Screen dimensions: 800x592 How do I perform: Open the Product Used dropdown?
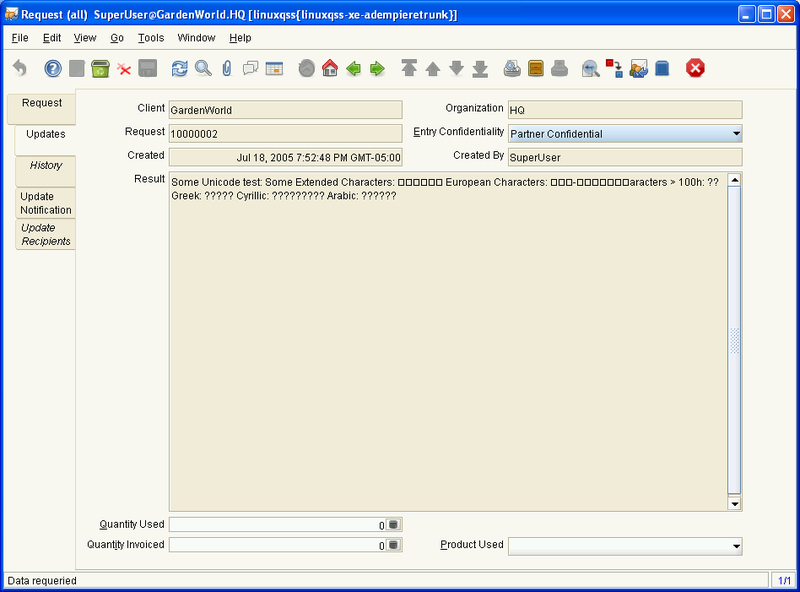point(736,546)
